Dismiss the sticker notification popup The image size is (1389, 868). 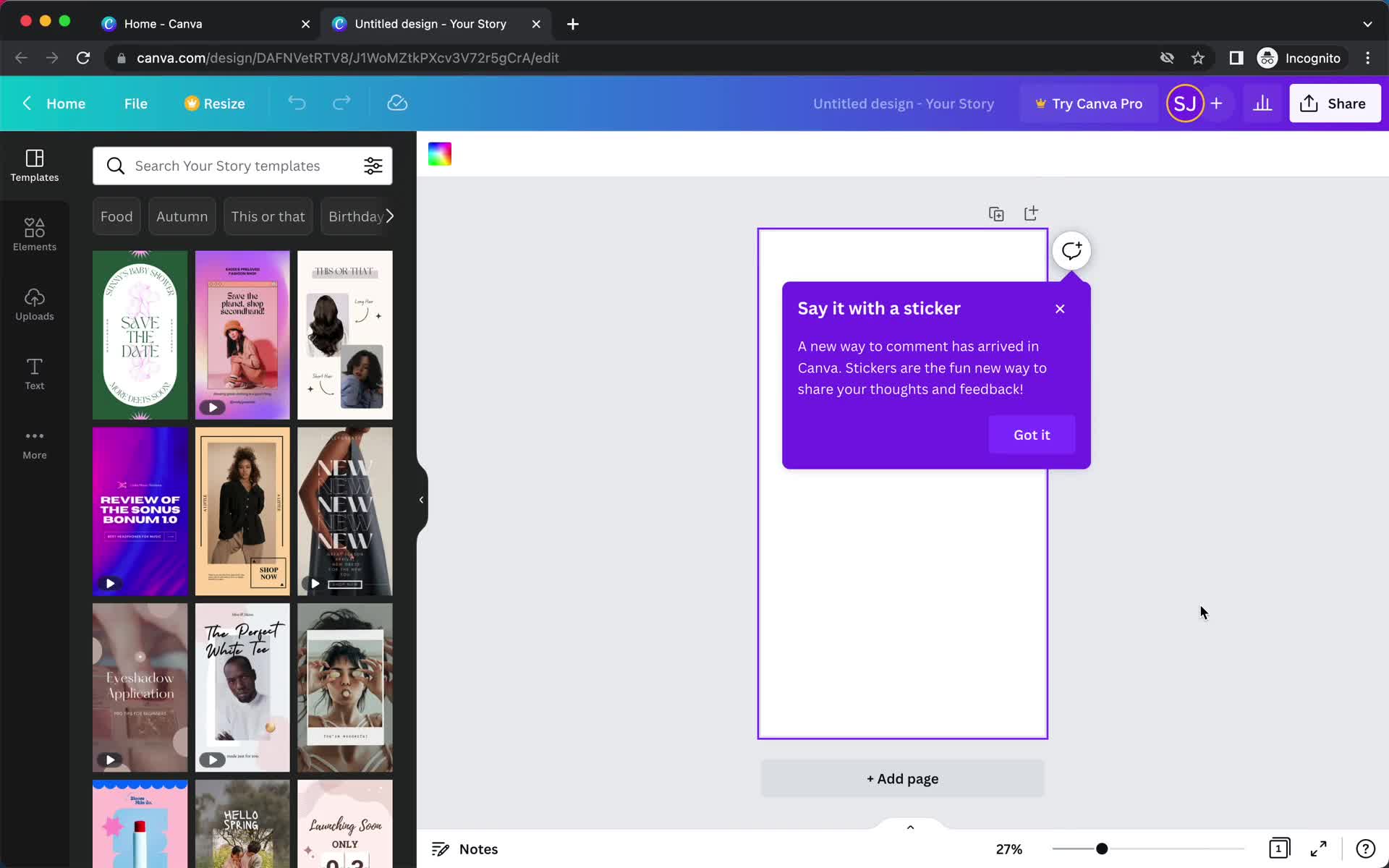click(1060, 308)
